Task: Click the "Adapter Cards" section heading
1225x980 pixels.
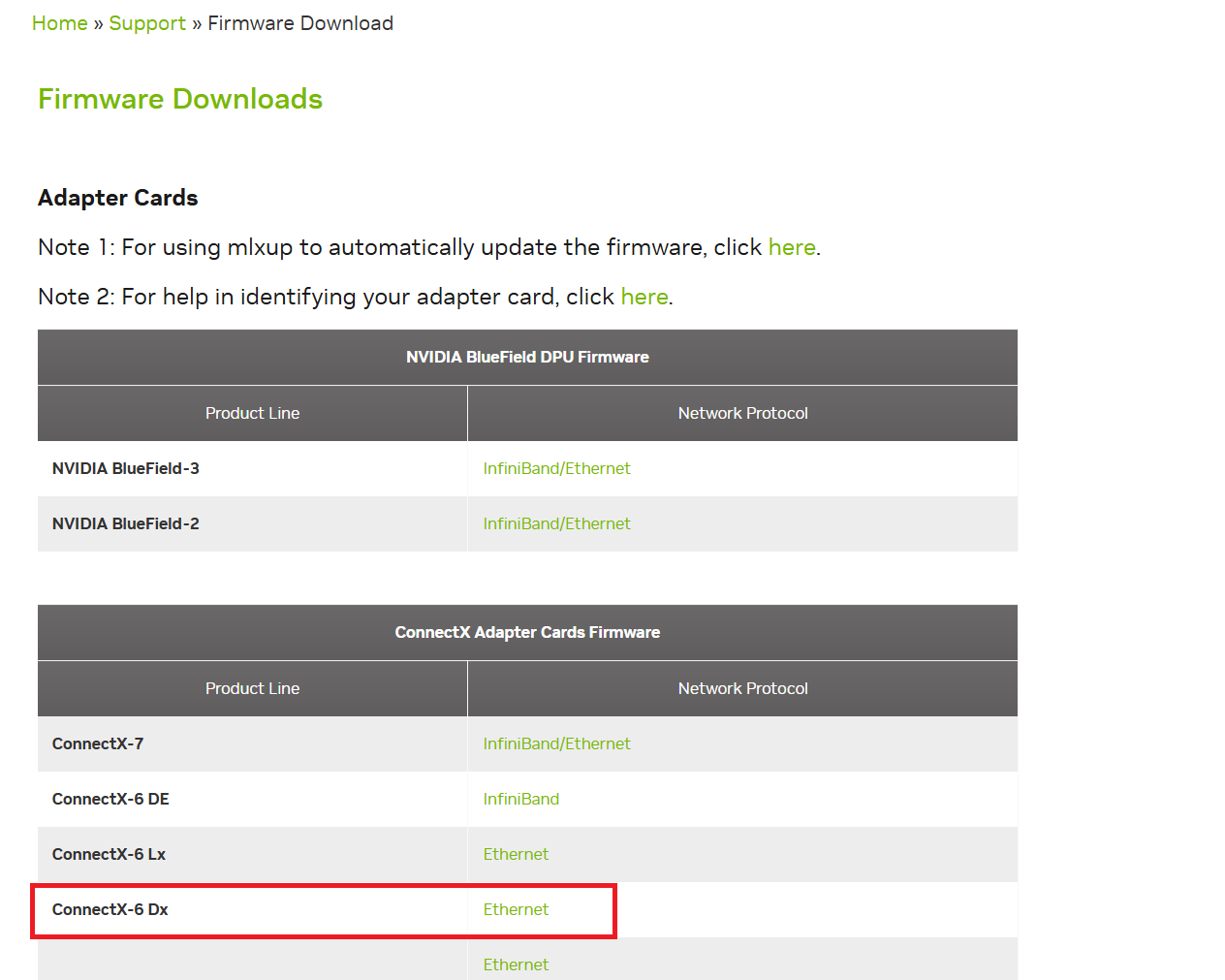Action: tap(118, 198)
